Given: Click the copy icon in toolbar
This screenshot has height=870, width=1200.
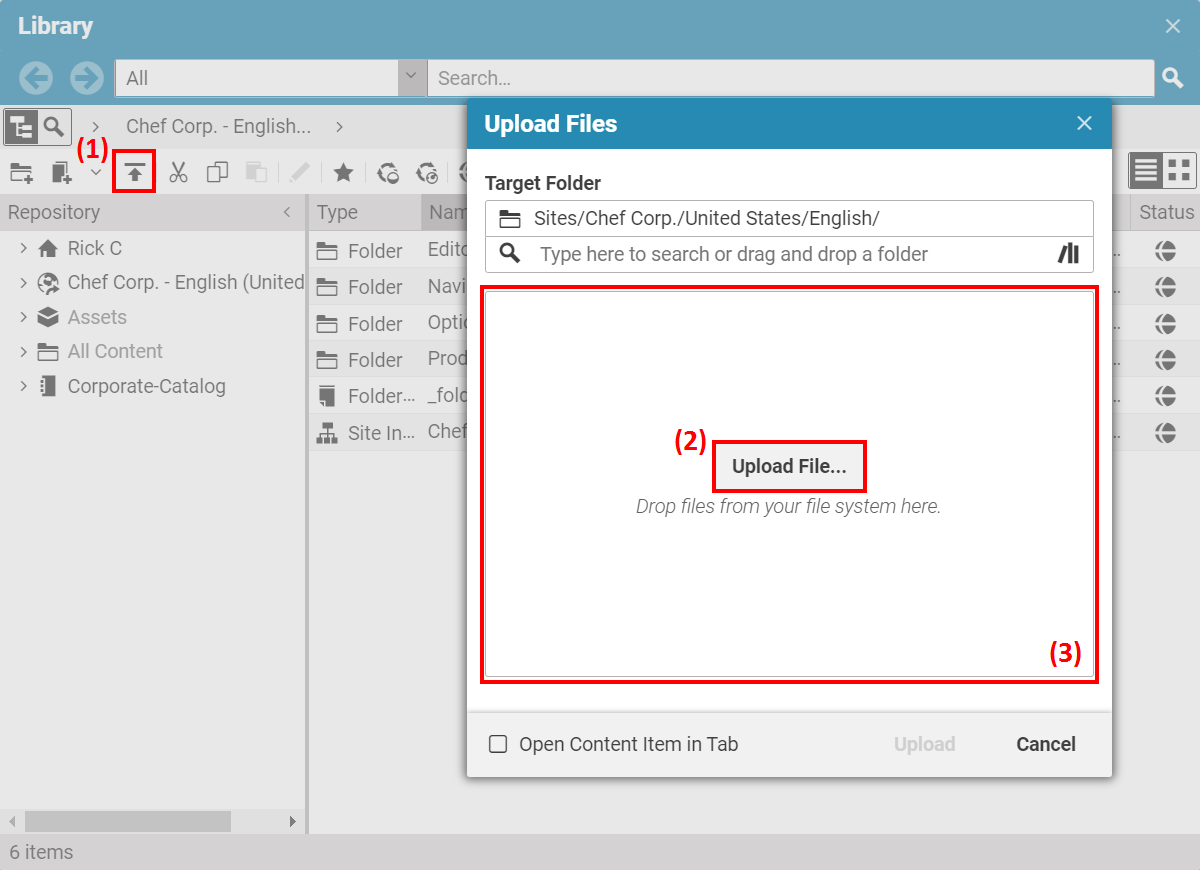Looking at the screenshot, I should 217,172.
